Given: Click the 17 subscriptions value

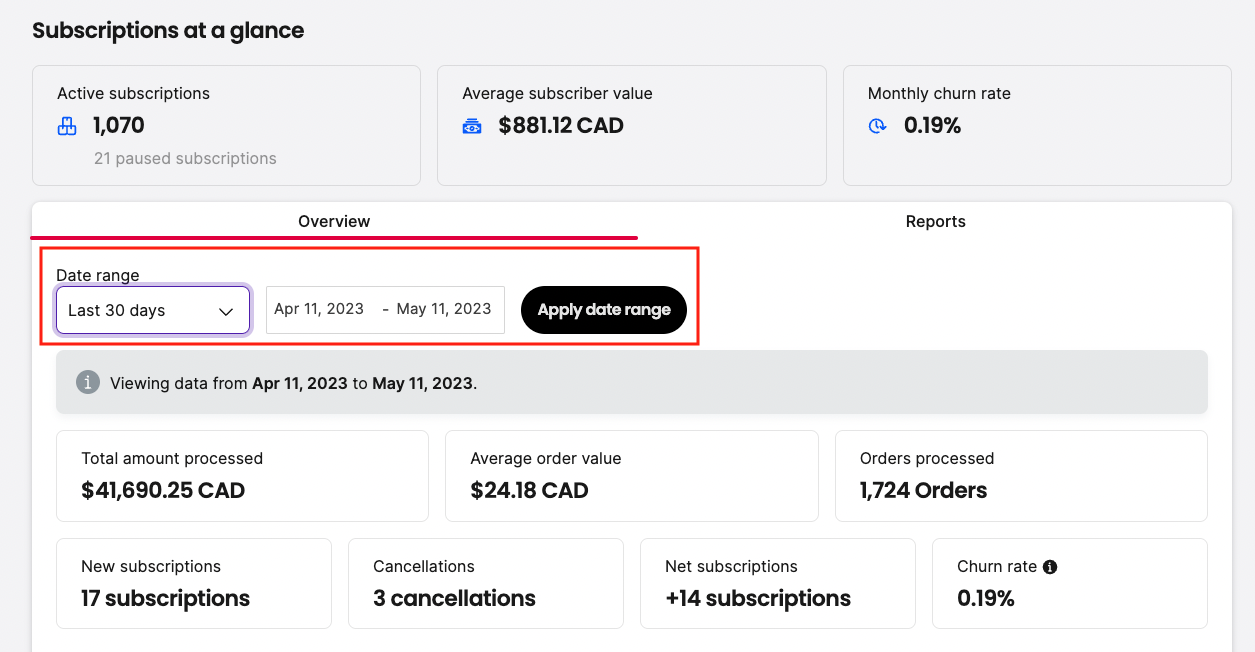Looking at the screenshot, I should coord(165,598).
